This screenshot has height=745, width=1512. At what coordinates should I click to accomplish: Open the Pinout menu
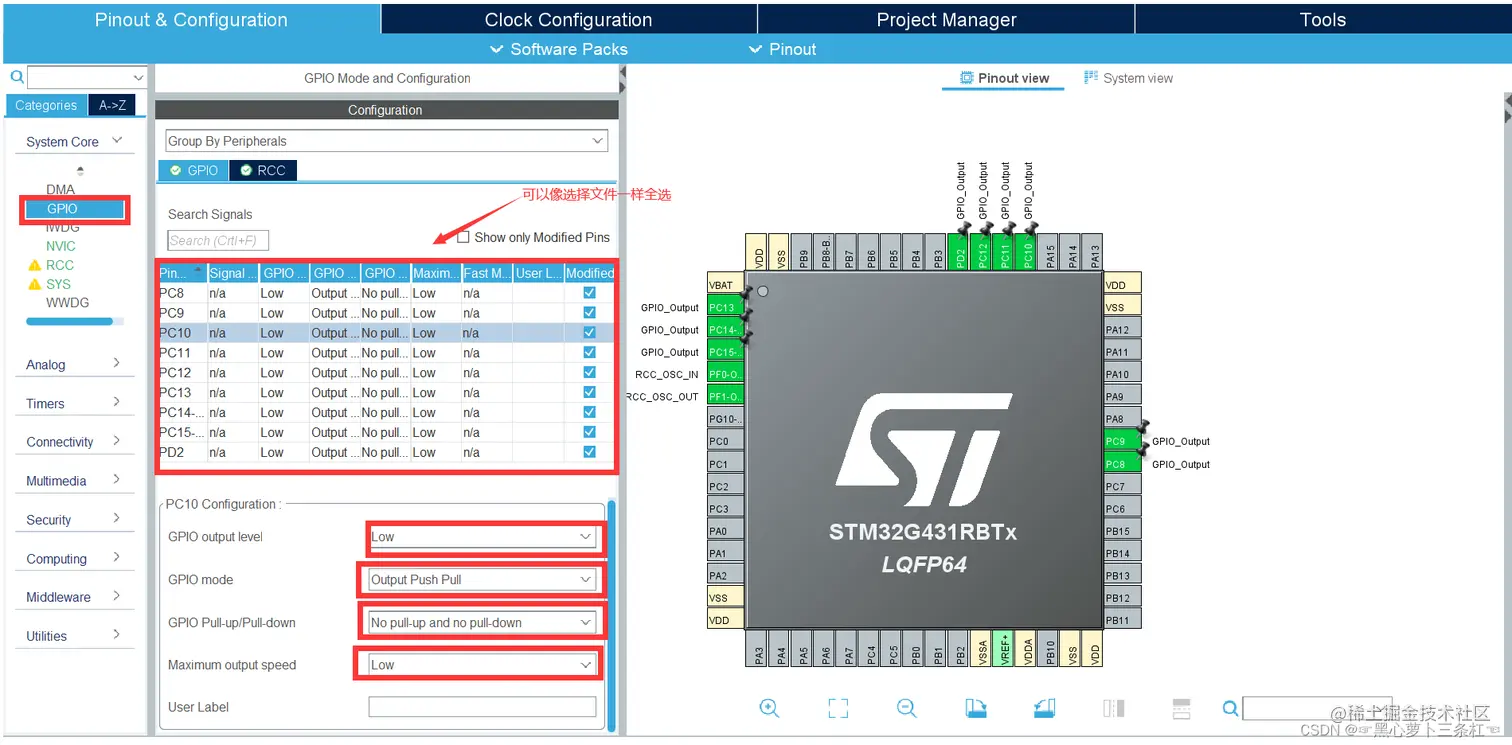(x=783, y=49)
